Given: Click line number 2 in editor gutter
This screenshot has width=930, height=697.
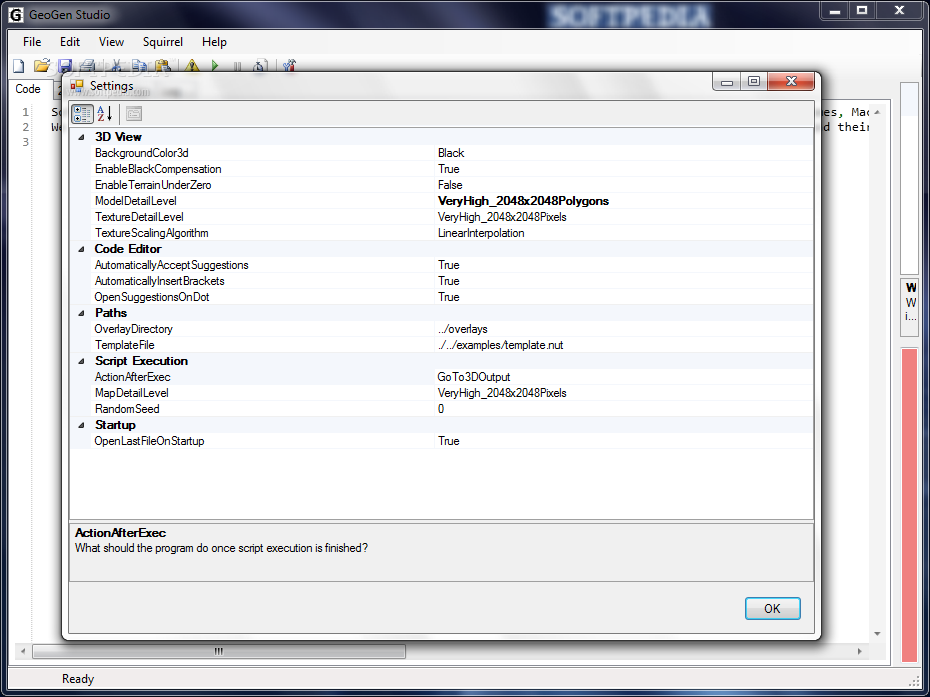Looking at the screenshot, I should [x=26, y=127].
